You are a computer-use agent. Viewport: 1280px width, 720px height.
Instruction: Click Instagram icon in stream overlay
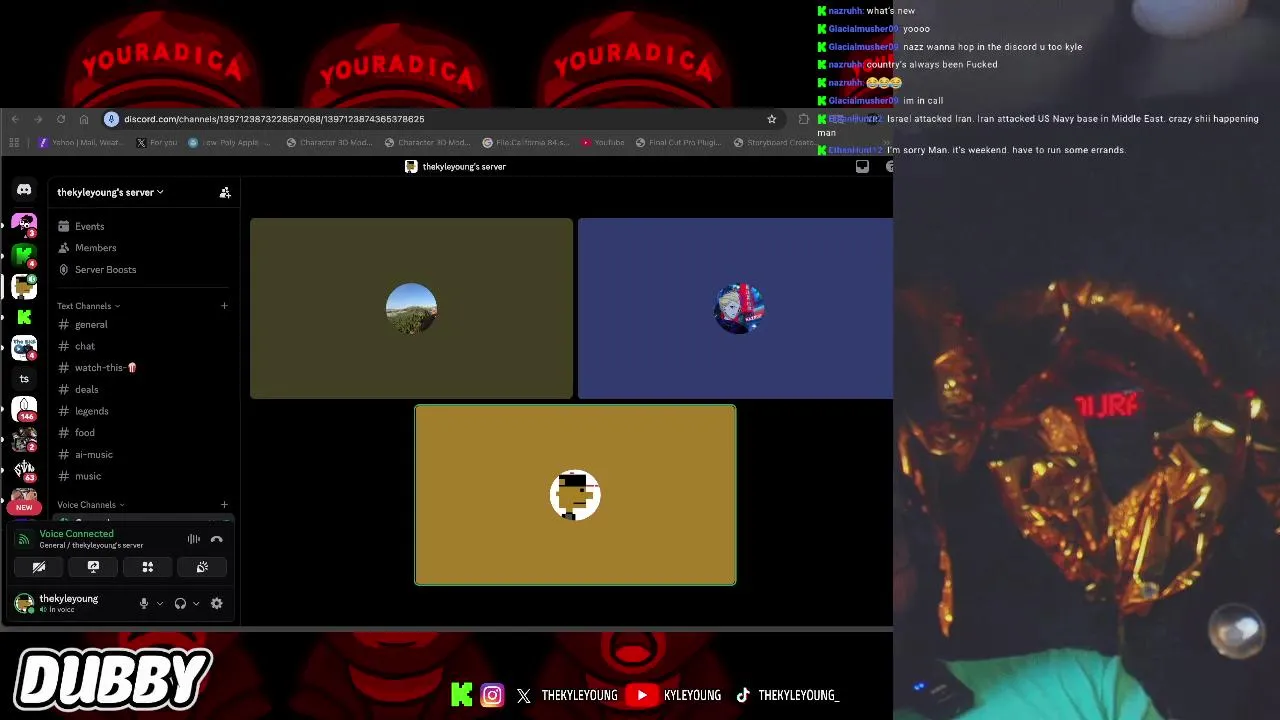coord(492,695)
